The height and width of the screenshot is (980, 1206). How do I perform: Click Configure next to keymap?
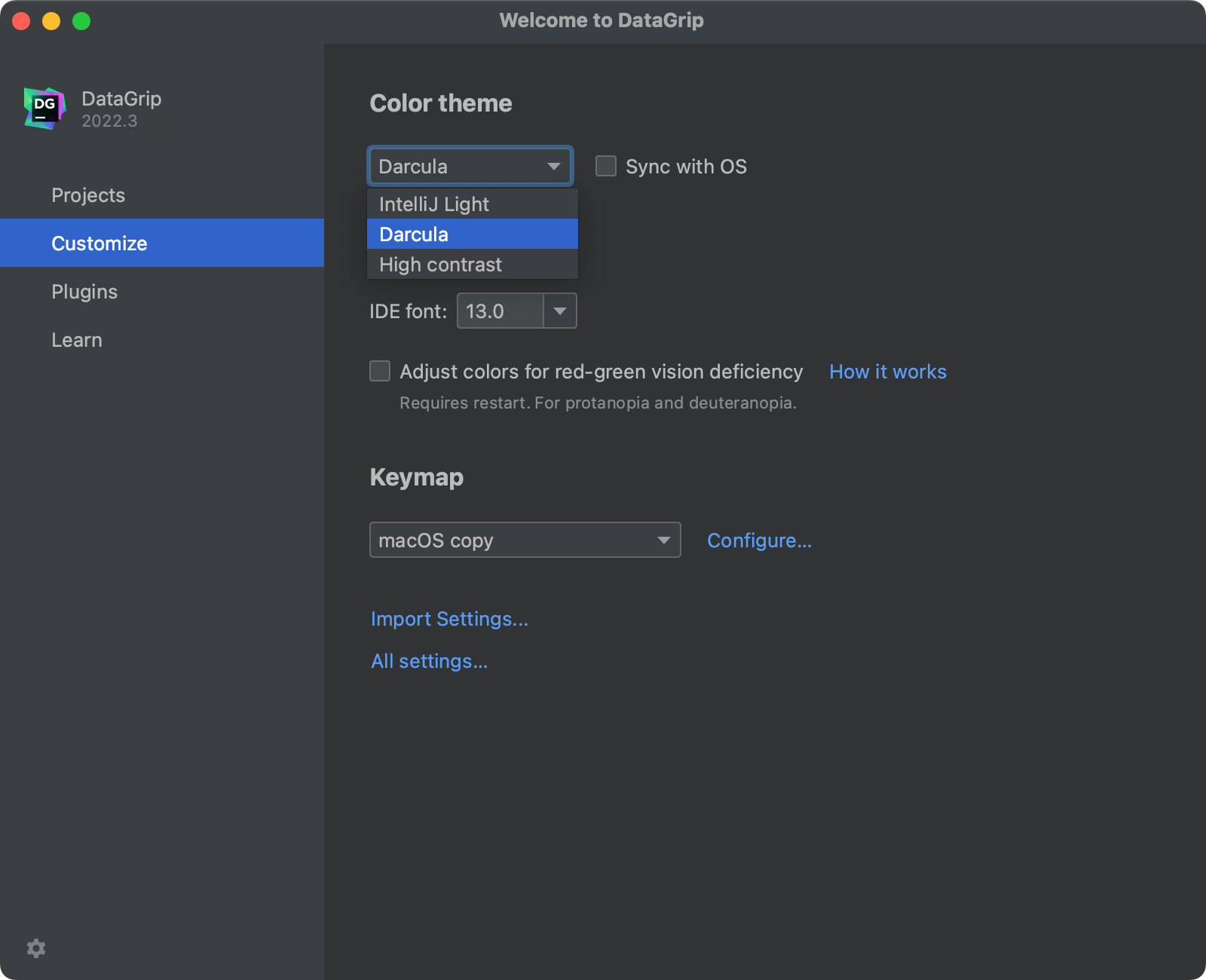click(759, 540)
